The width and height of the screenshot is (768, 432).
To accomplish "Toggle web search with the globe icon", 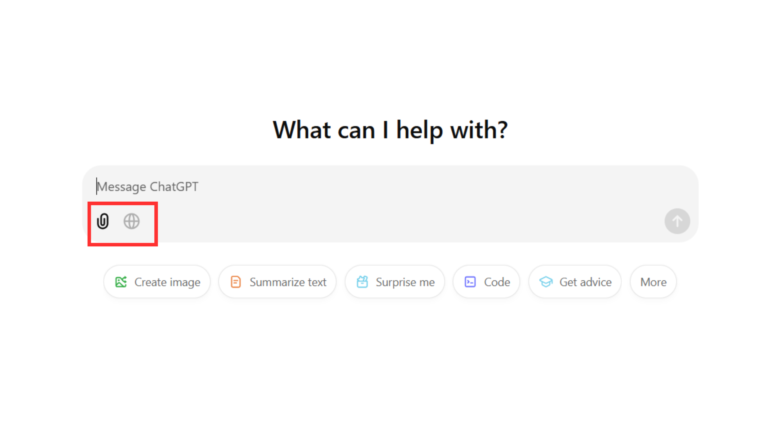I will pyautogui.click(x=131, y=221).
